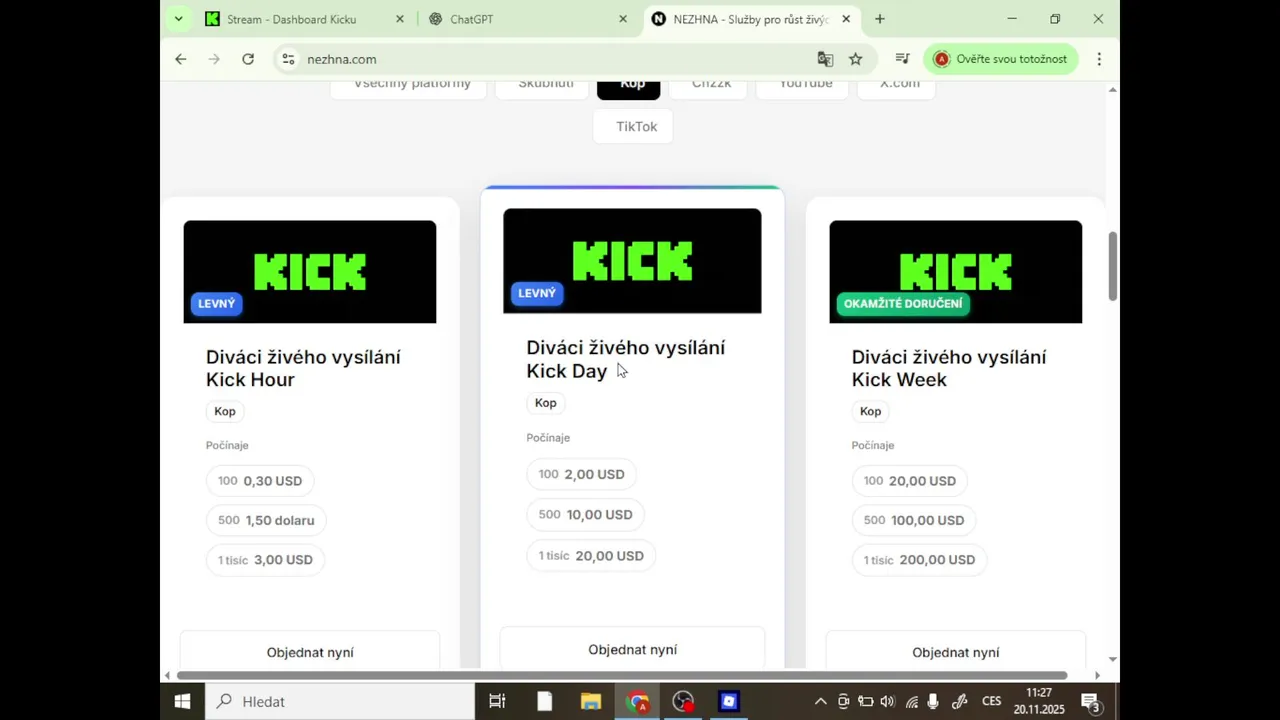Open the blank document taskbar app
Screen dimensions: 1280x720
tap(544, 701)
